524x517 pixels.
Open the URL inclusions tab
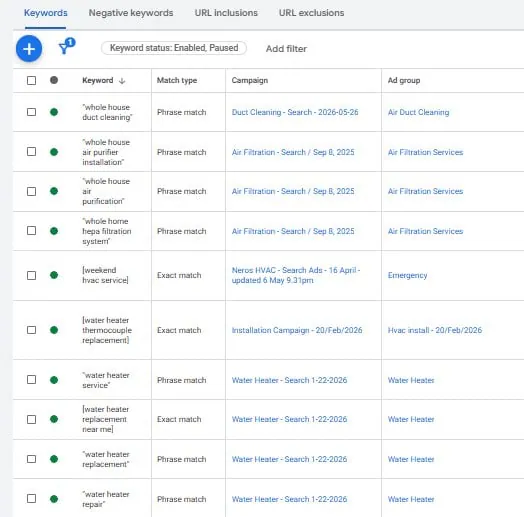click(x=226, y=13)
